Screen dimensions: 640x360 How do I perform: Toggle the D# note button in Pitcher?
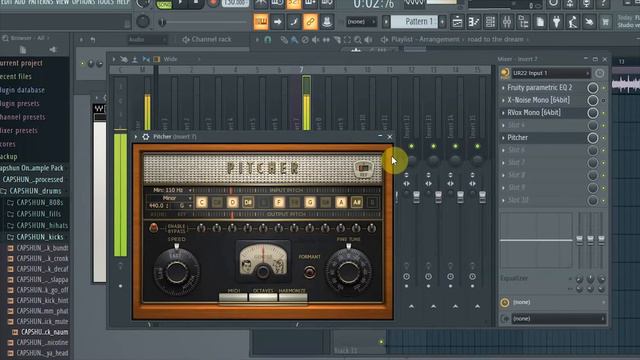[248, 202]
